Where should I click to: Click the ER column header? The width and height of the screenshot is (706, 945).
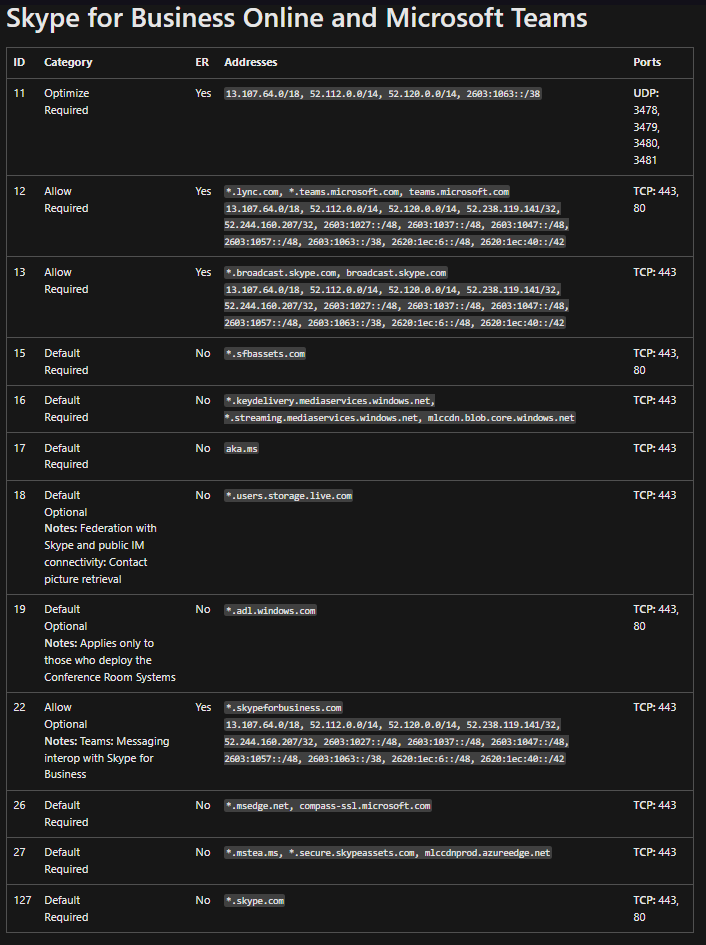202,62
